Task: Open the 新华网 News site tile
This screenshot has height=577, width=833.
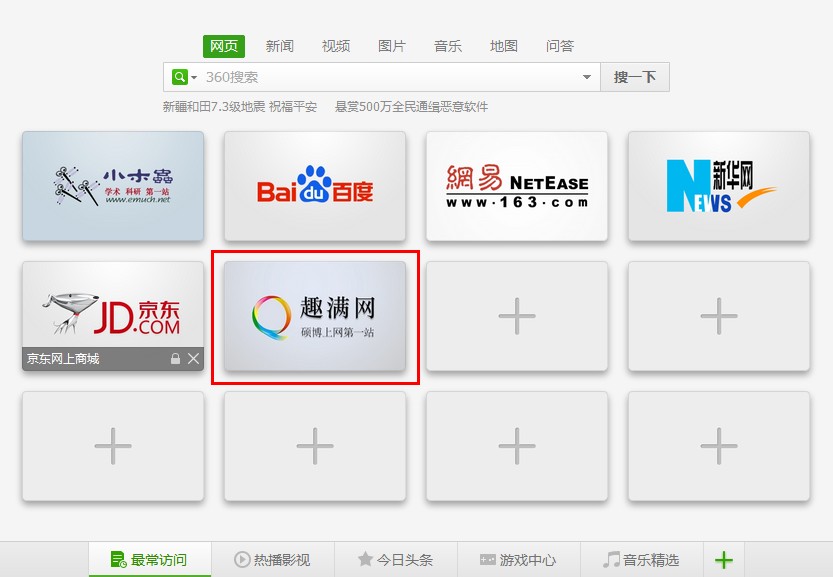Action: 719,186
